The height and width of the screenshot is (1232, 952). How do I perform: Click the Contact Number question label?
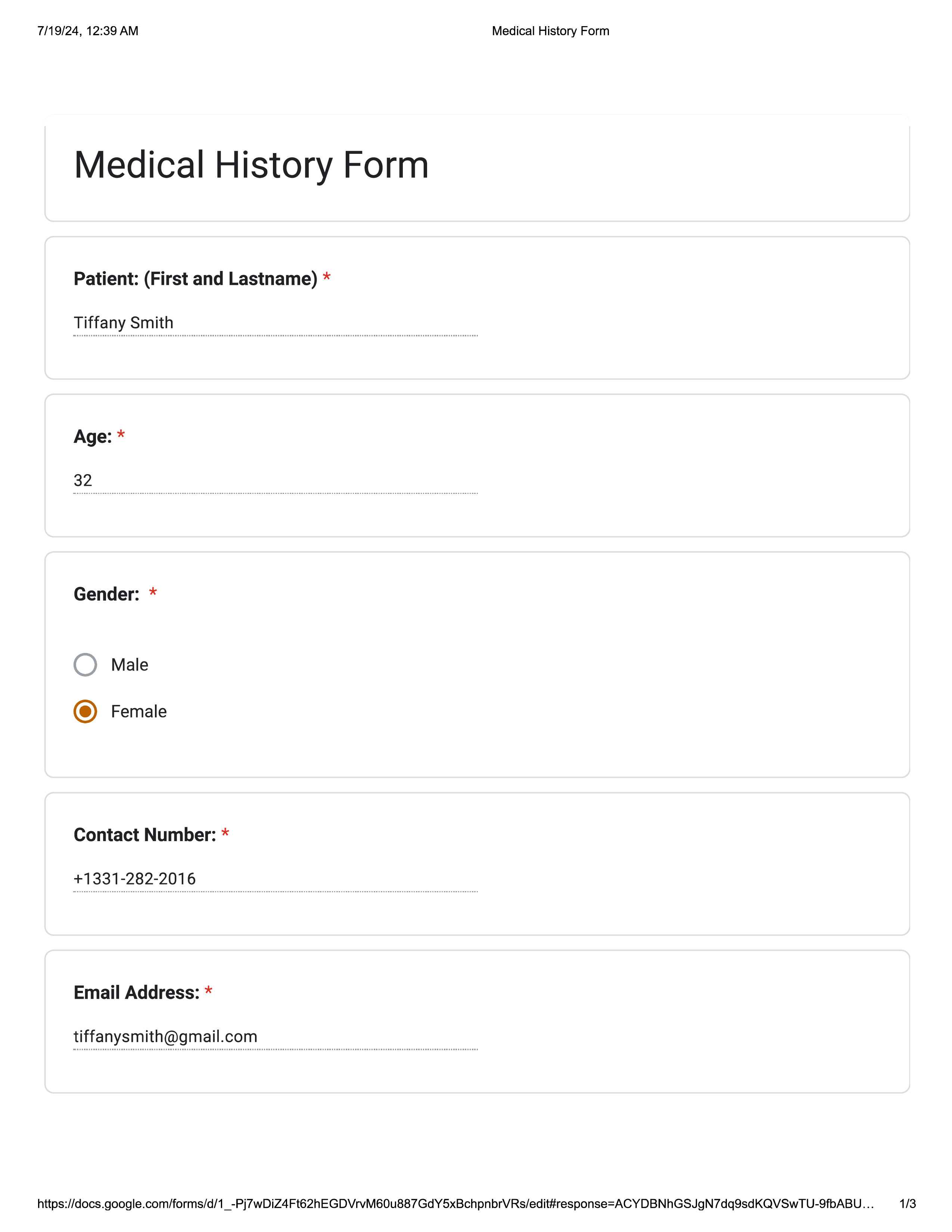pos(145,835)
